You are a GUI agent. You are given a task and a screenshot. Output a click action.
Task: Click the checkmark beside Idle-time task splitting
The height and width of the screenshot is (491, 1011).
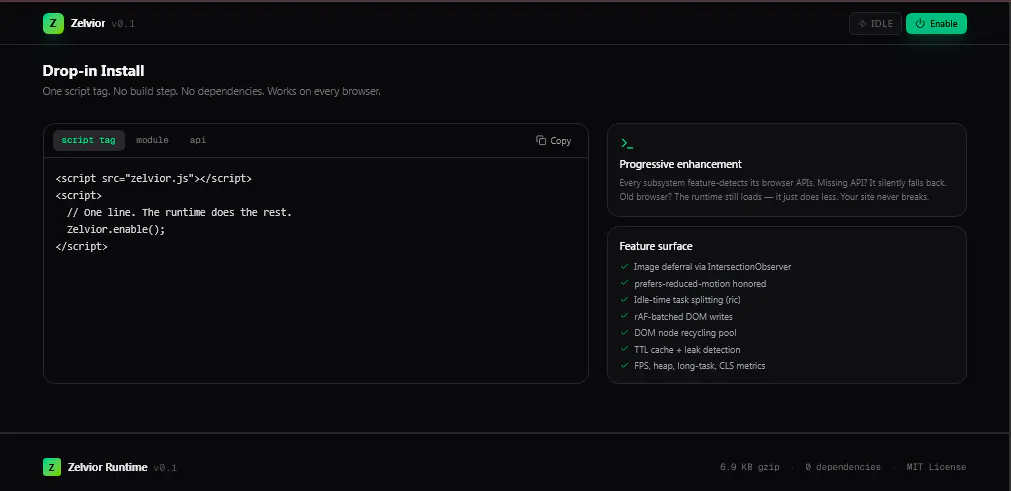[x=624, y=300]
